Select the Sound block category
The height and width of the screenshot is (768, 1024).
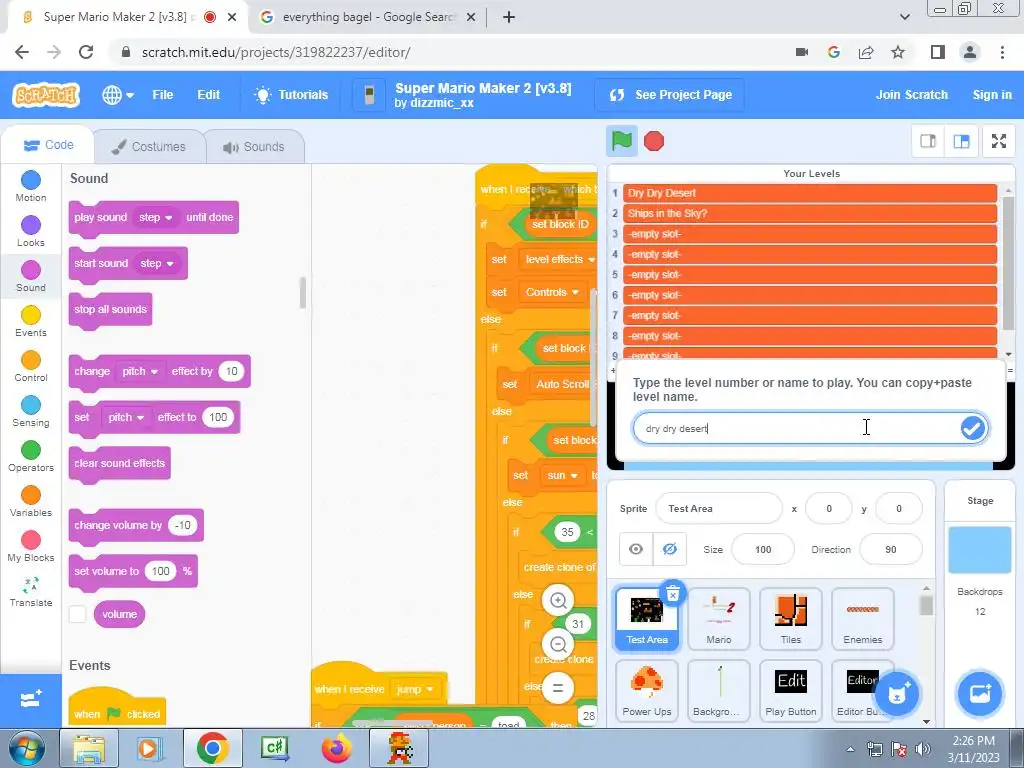tap(31, 276)
